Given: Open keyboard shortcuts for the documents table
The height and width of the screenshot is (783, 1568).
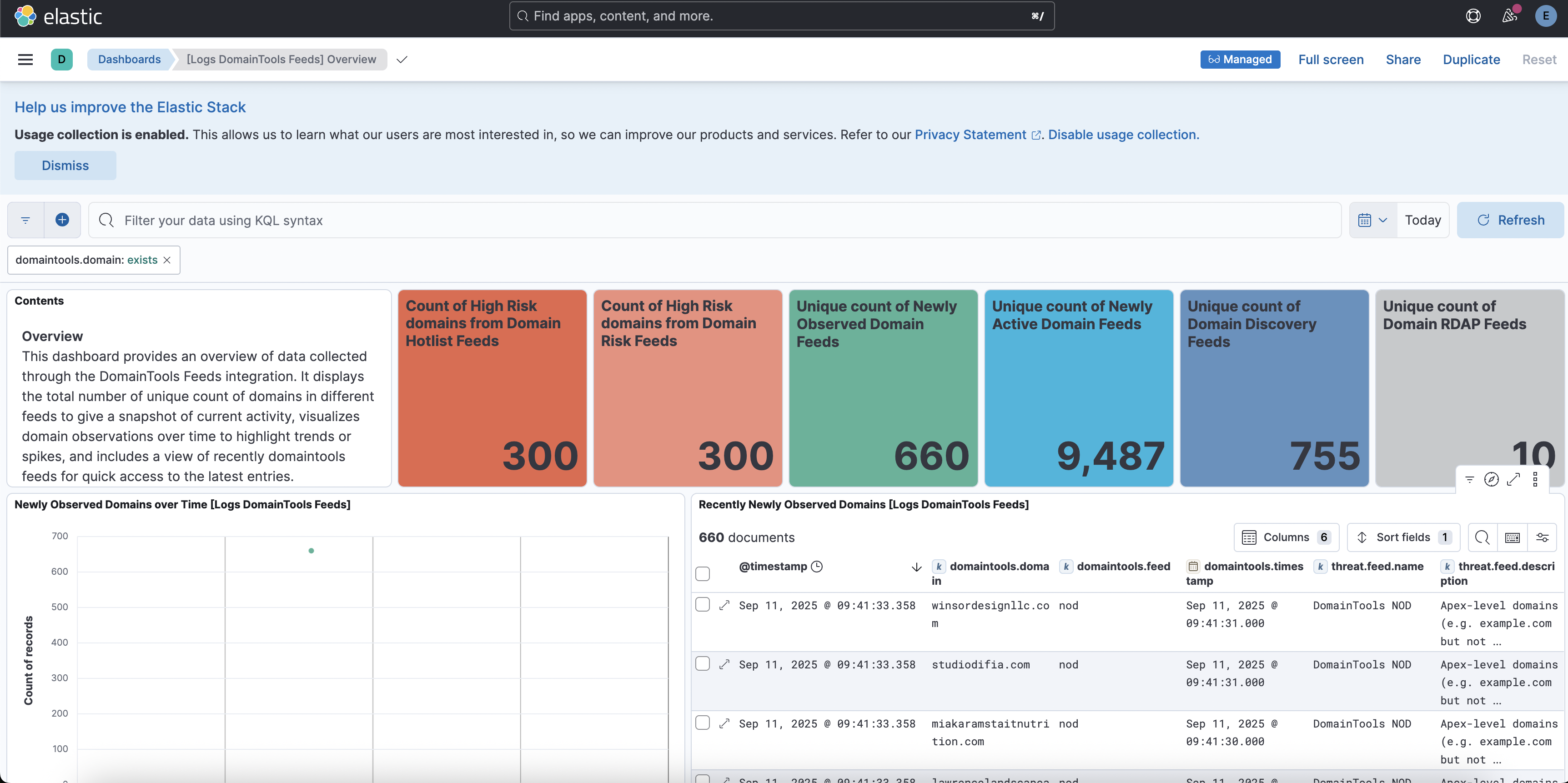Looking at the screenshot, I should [x=1512, y=537].
